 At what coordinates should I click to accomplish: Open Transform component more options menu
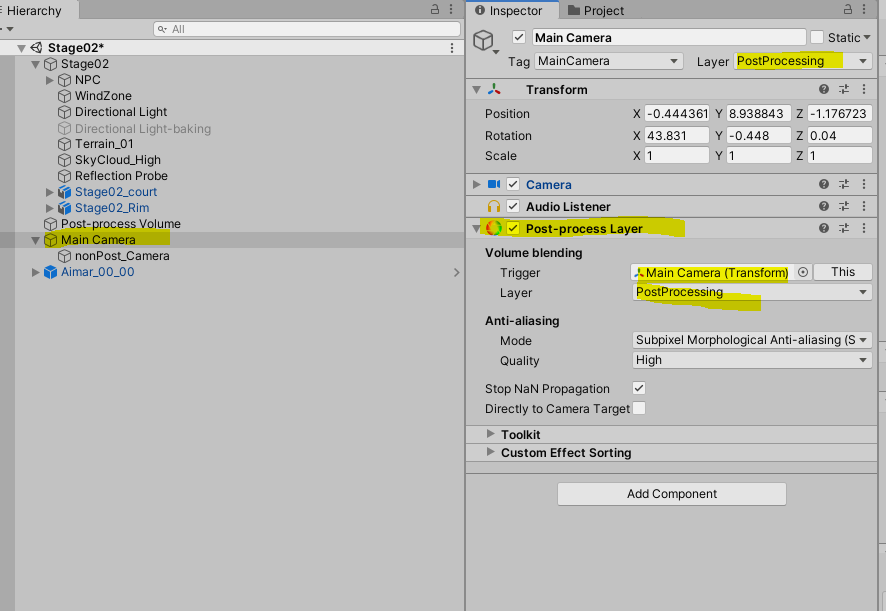pos(864,89)
